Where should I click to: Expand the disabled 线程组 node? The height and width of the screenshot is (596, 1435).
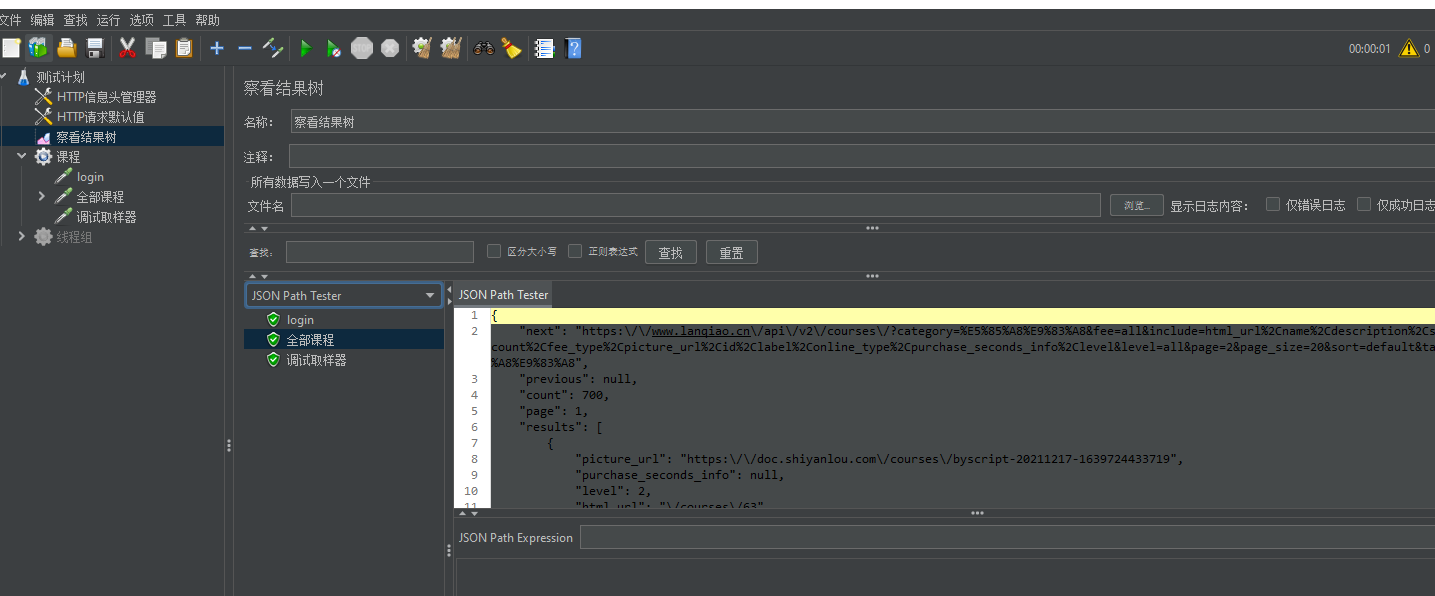(x=22, y=237)
